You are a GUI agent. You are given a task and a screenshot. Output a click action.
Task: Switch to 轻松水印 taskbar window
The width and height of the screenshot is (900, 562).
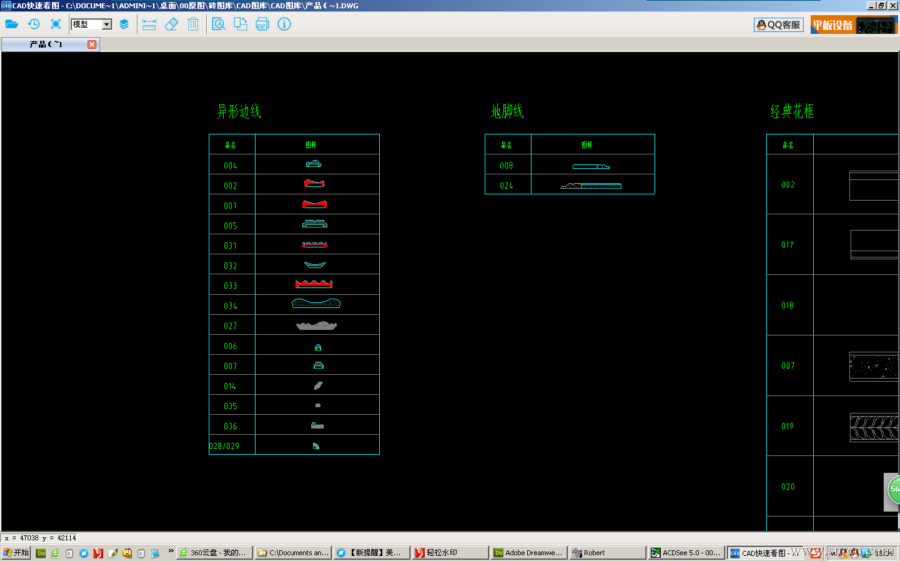(x=449, y=553)
